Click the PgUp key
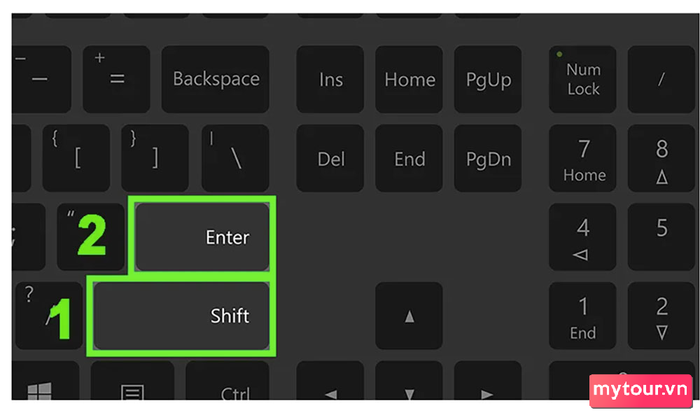 point(489,80)
